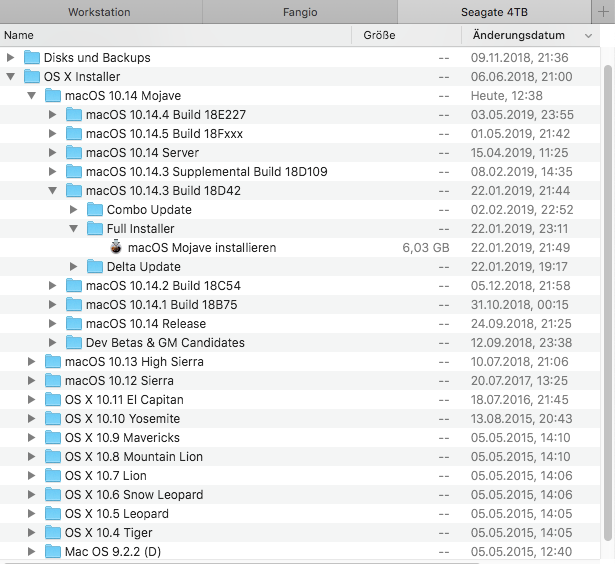615x564 pixels.
Task: Click the Full Installer folder icon
Action: tap(95, 228)
